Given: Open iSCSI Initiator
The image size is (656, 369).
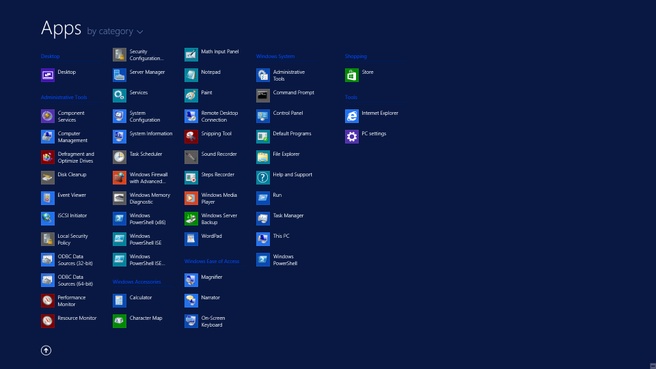Looking at the screenshot, I should click(x=64, y=219).
